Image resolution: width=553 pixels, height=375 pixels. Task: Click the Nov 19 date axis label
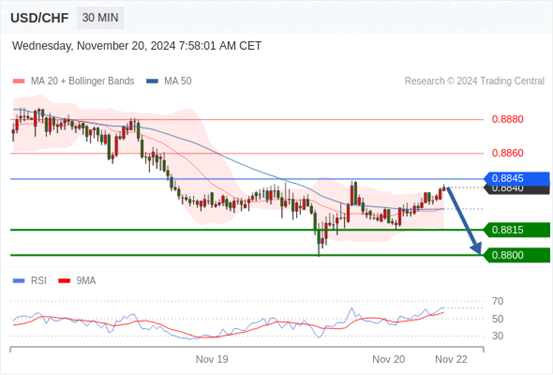pos(212,359)
